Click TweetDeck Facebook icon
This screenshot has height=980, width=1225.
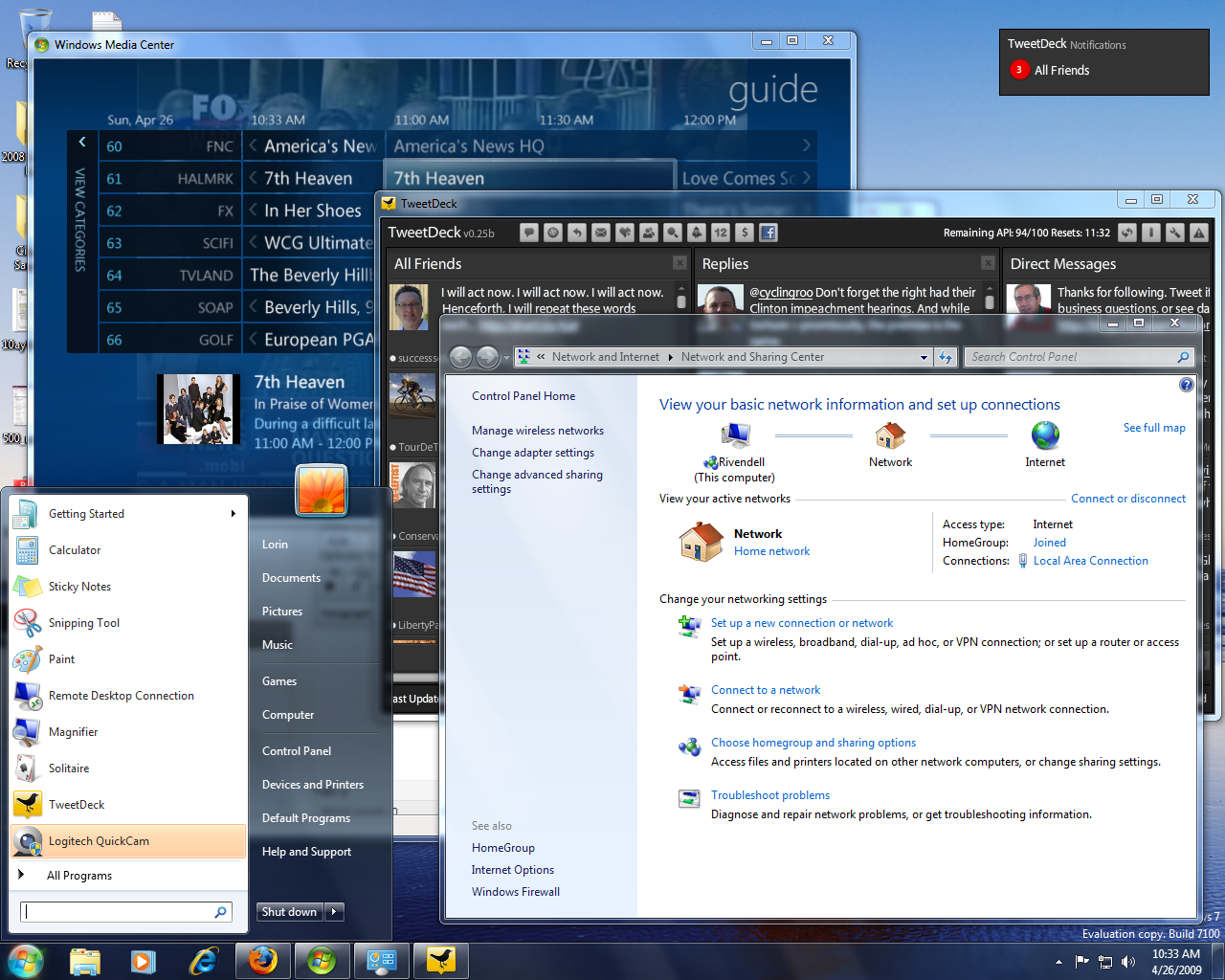pos(768,232)
